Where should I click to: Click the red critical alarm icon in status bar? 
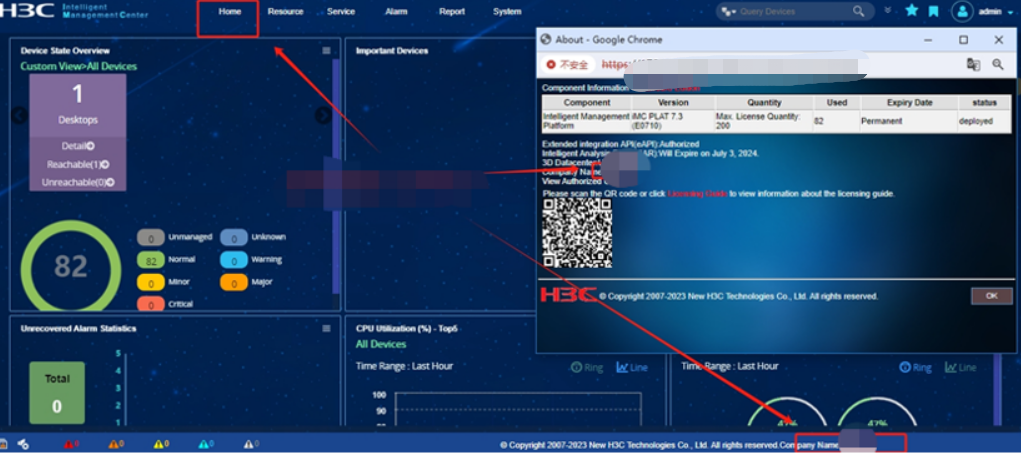point(70,444)
